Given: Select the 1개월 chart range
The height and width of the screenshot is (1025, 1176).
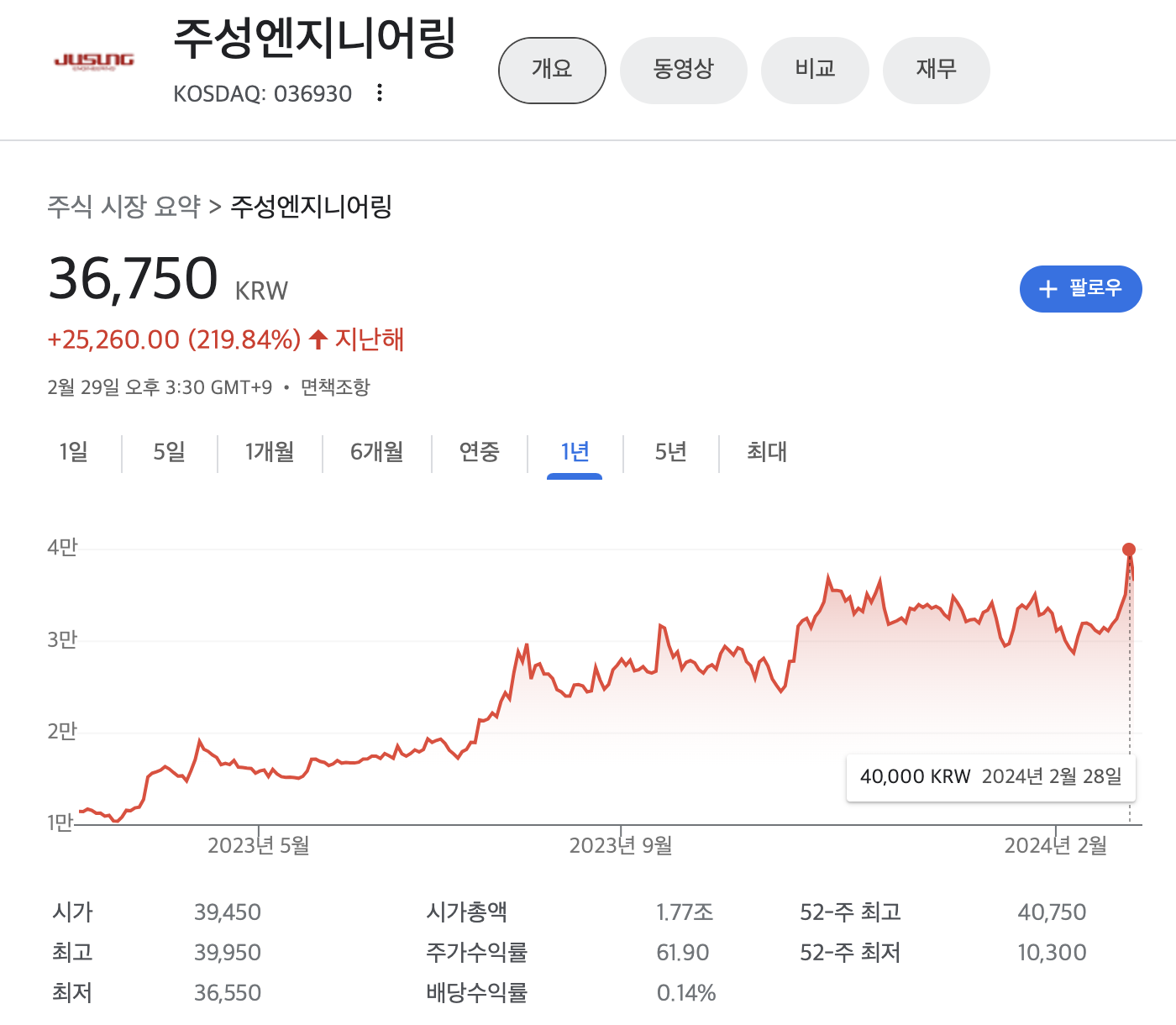Looking at the screenshot, I should click(270, 452).
